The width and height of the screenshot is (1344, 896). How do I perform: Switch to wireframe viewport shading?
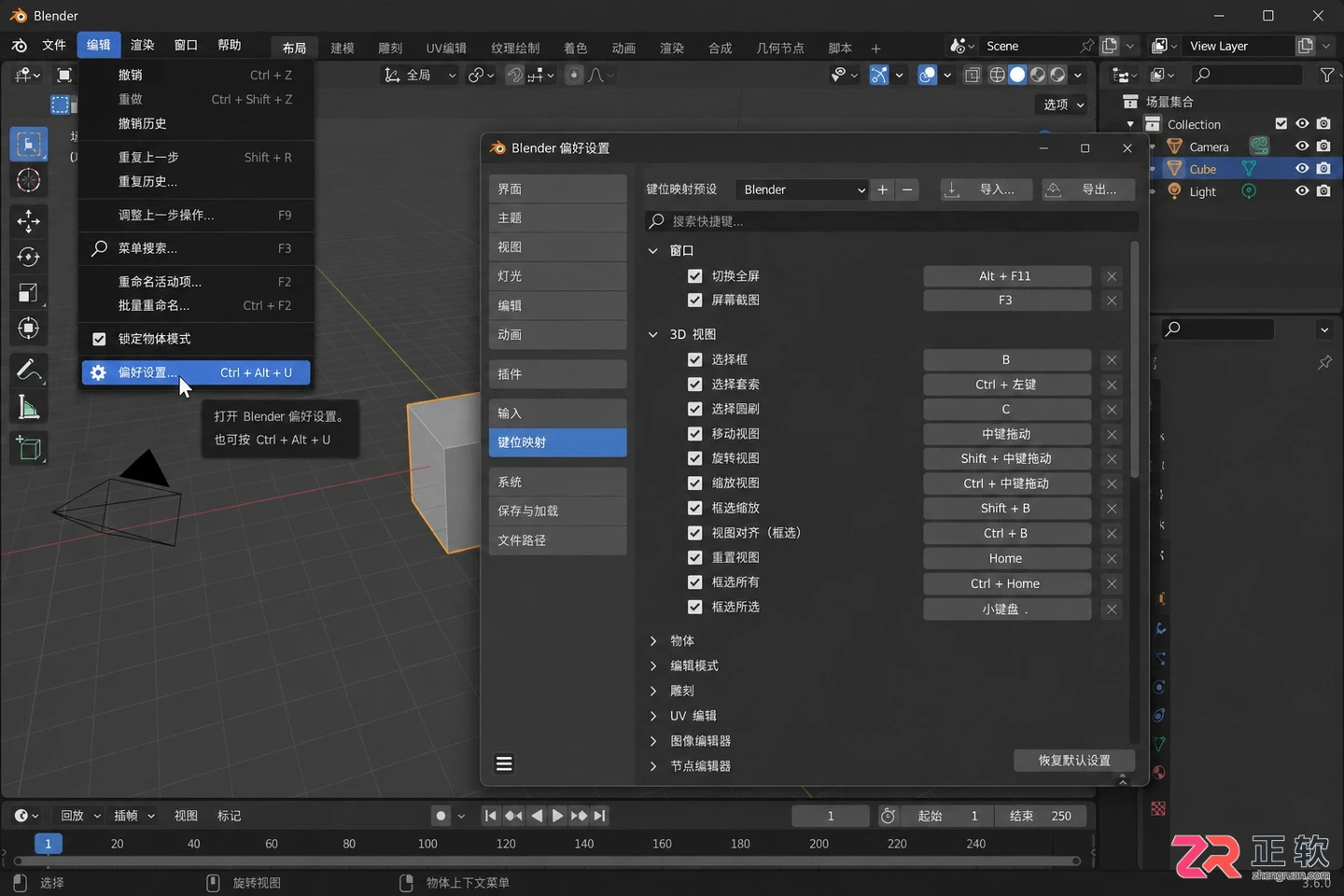point(997,75)
